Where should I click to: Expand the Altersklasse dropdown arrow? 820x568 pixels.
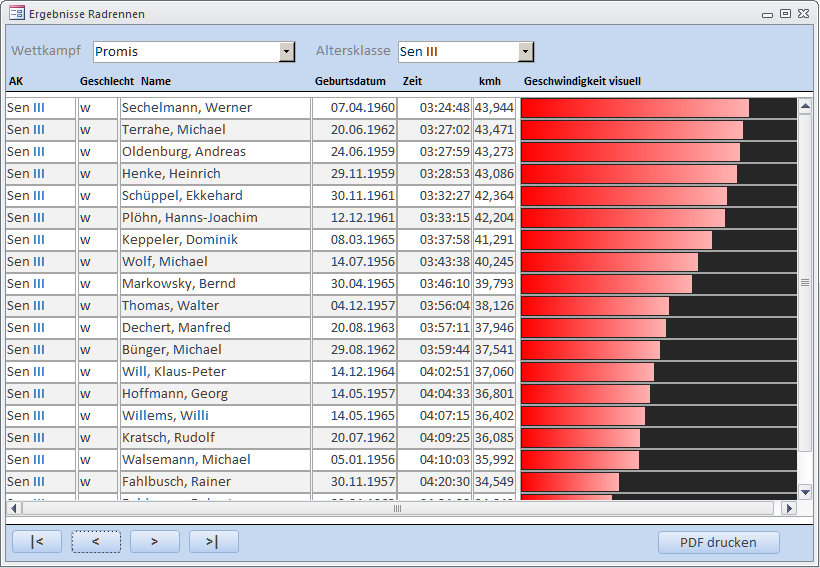tap(526, 52)
